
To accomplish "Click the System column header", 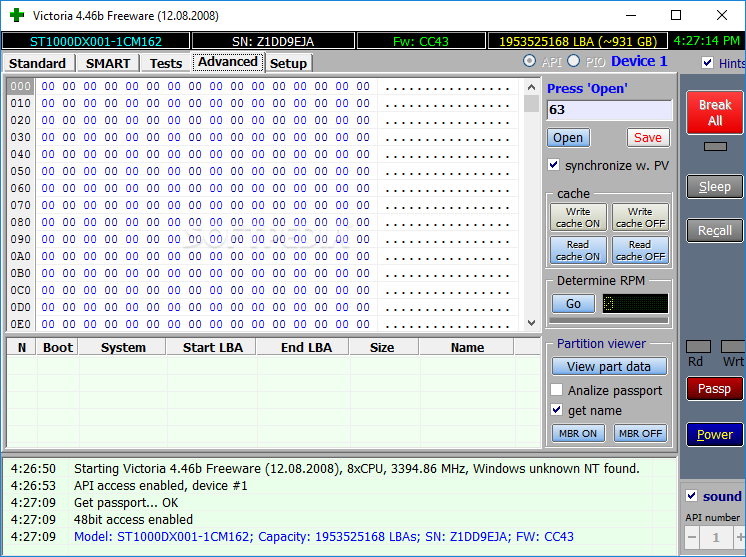I will (x=123, y=347).
